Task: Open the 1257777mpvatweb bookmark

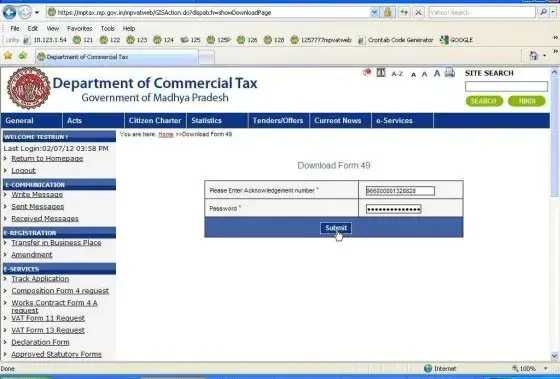Action: [321, 40]
